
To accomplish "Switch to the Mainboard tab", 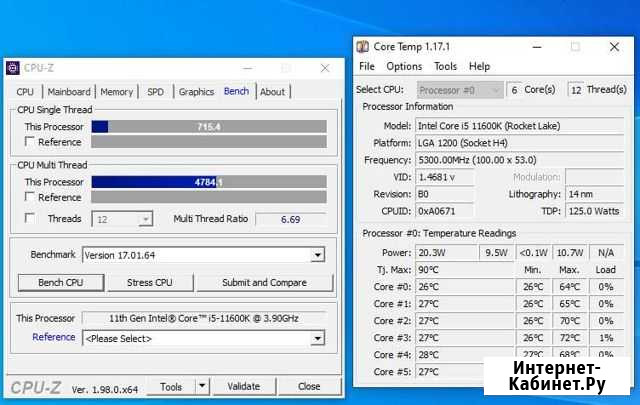I will tap(69, 92).
